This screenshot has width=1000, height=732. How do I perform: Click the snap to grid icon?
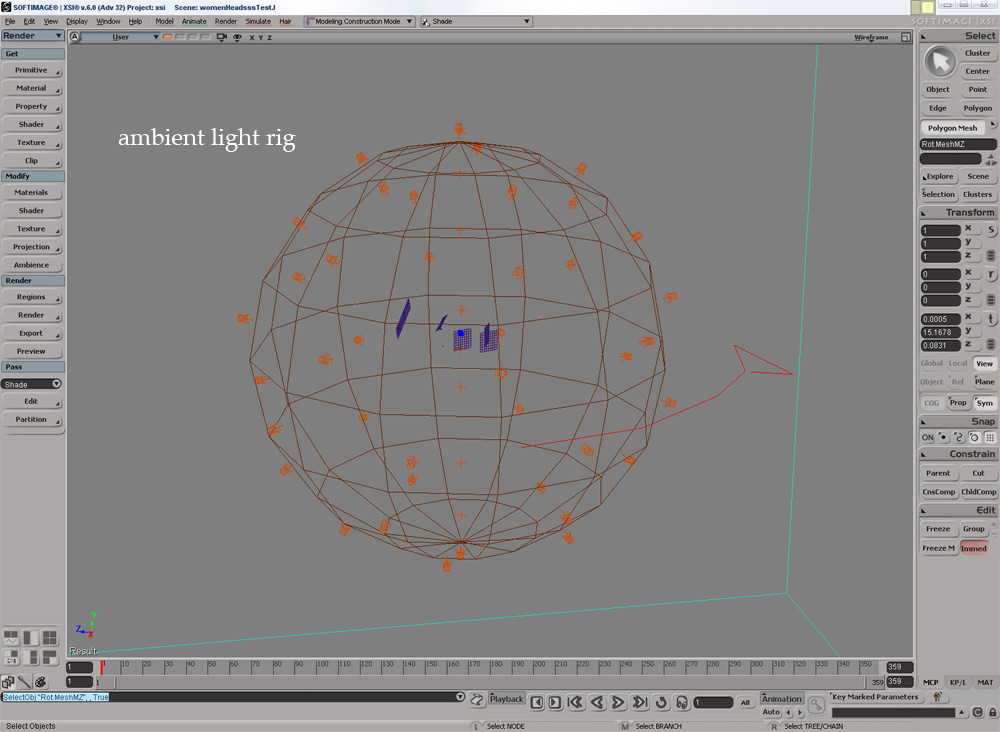[x=990, y=437]
